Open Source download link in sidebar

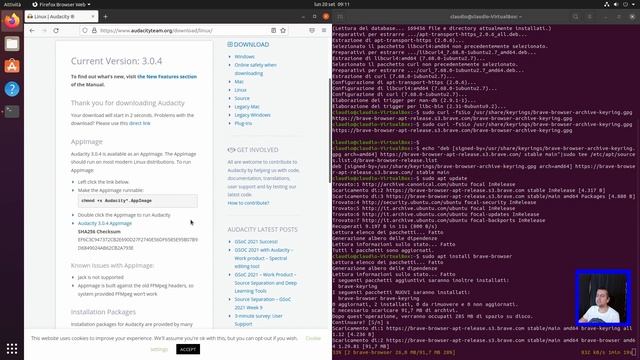(242, 98)
